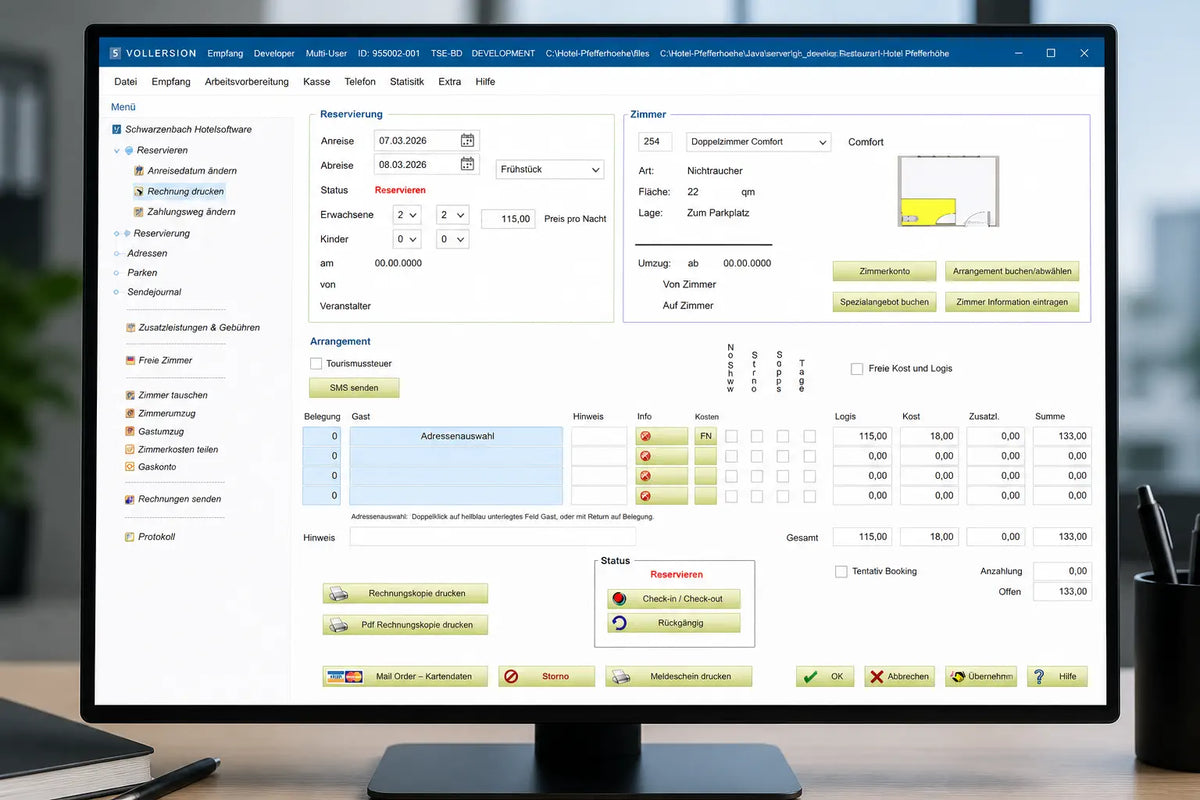Open the Rechnungen senden icon
This screenshot has width=1200, height=800.
click(x=130, y=499)
